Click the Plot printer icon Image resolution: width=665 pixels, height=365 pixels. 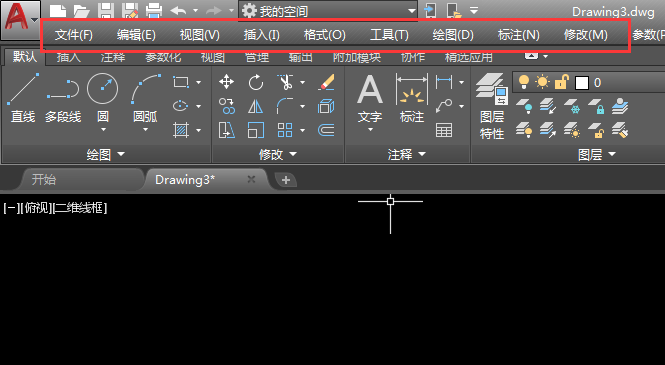(x=154, y=11)
